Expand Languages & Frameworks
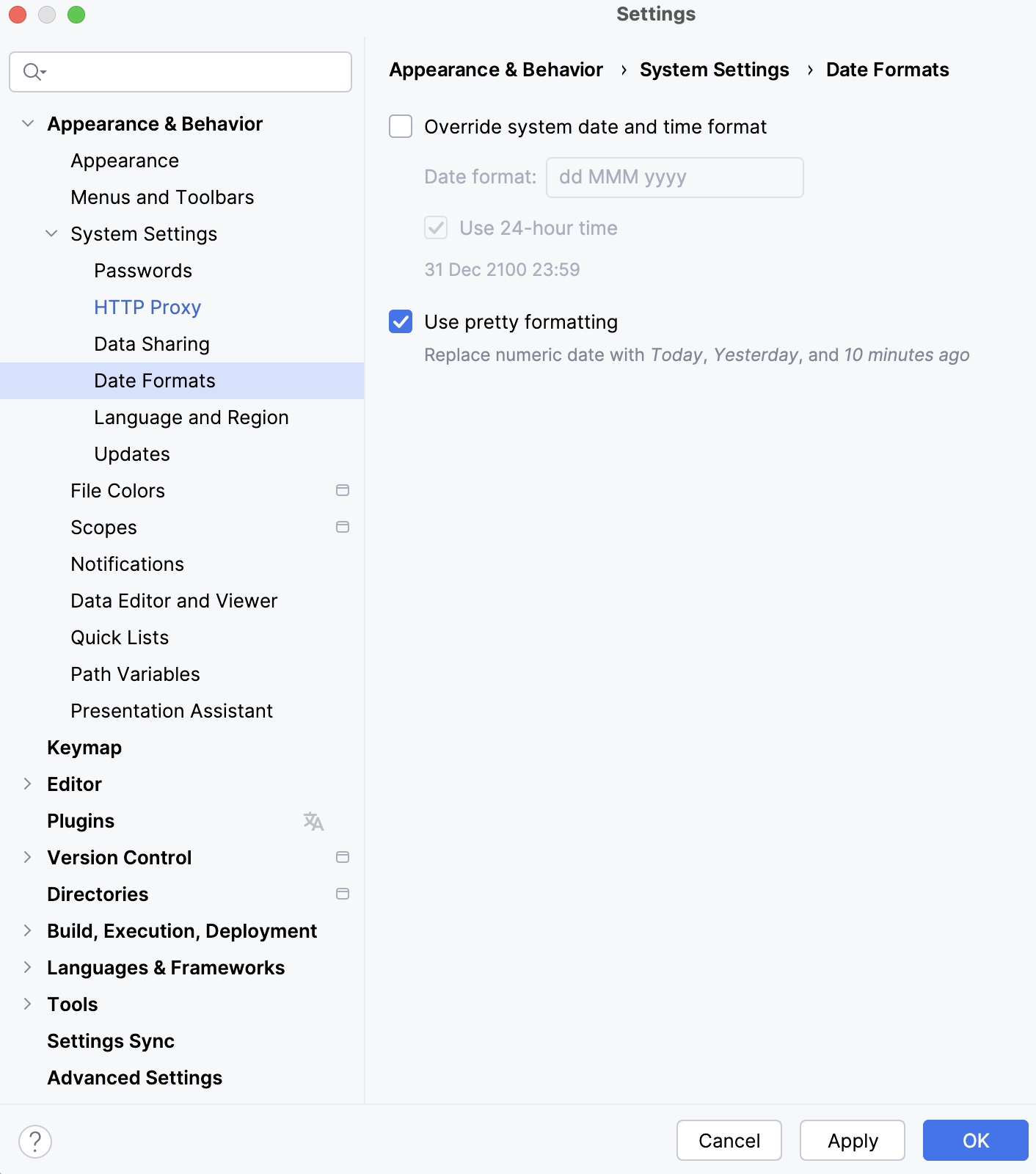This screenshot has height=1174, width=1036. pos(27,967)
